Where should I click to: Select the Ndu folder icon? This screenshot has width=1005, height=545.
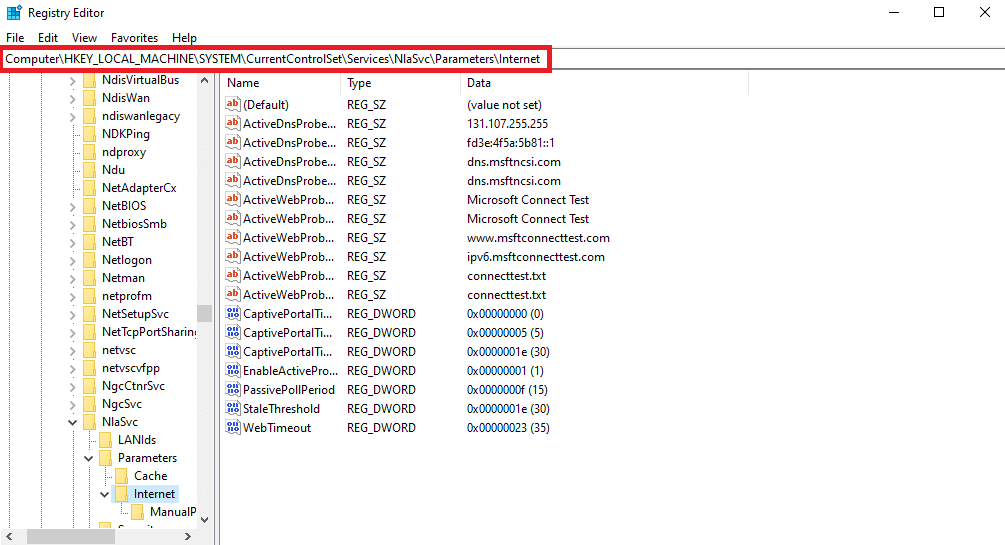pos(90,170)
